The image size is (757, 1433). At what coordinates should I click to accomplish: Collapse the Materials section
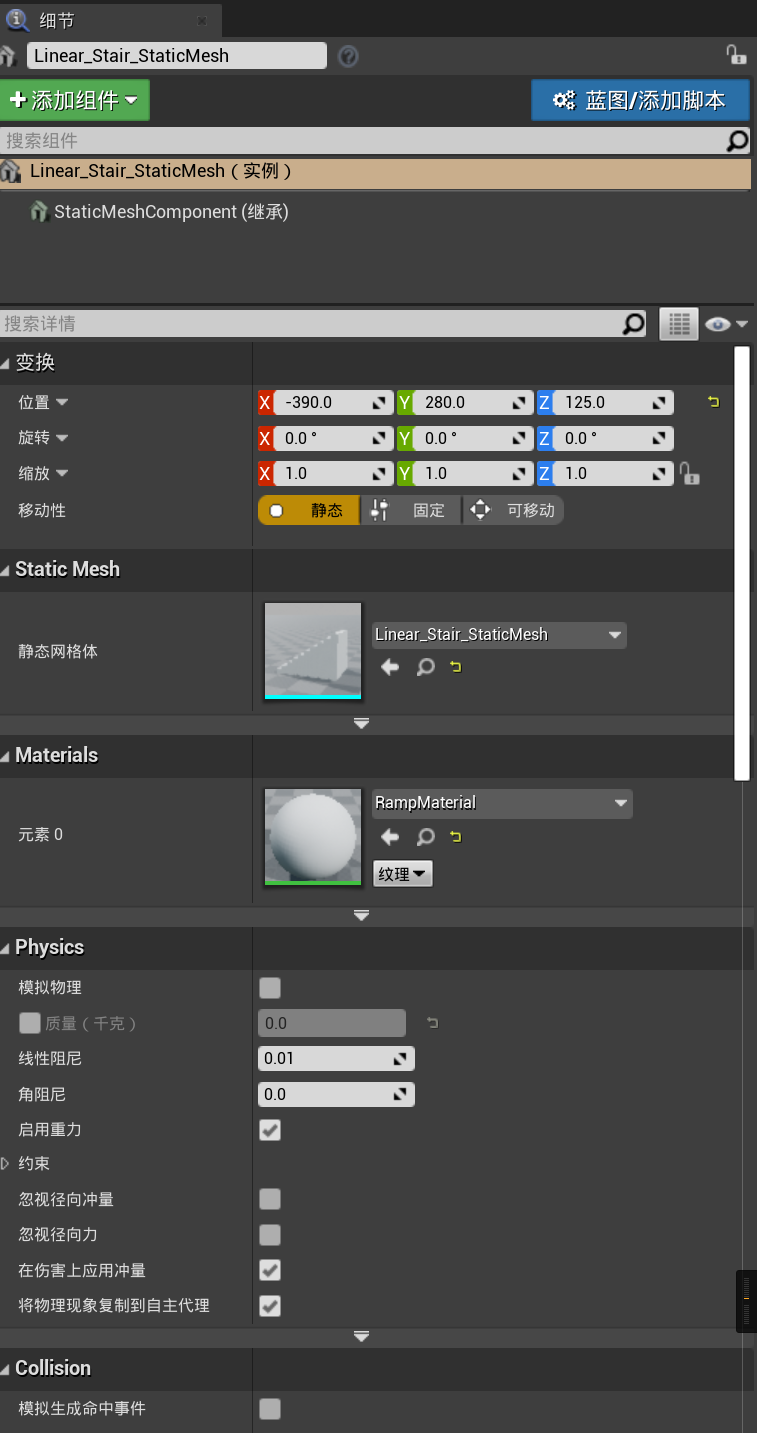(x=6, y=756)
